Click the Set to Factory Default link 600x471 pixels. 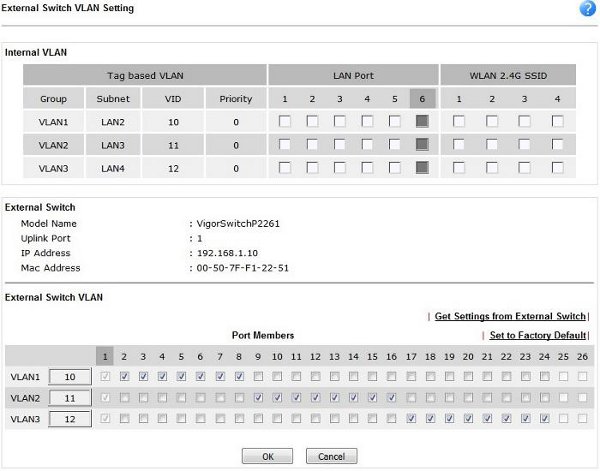538,335
